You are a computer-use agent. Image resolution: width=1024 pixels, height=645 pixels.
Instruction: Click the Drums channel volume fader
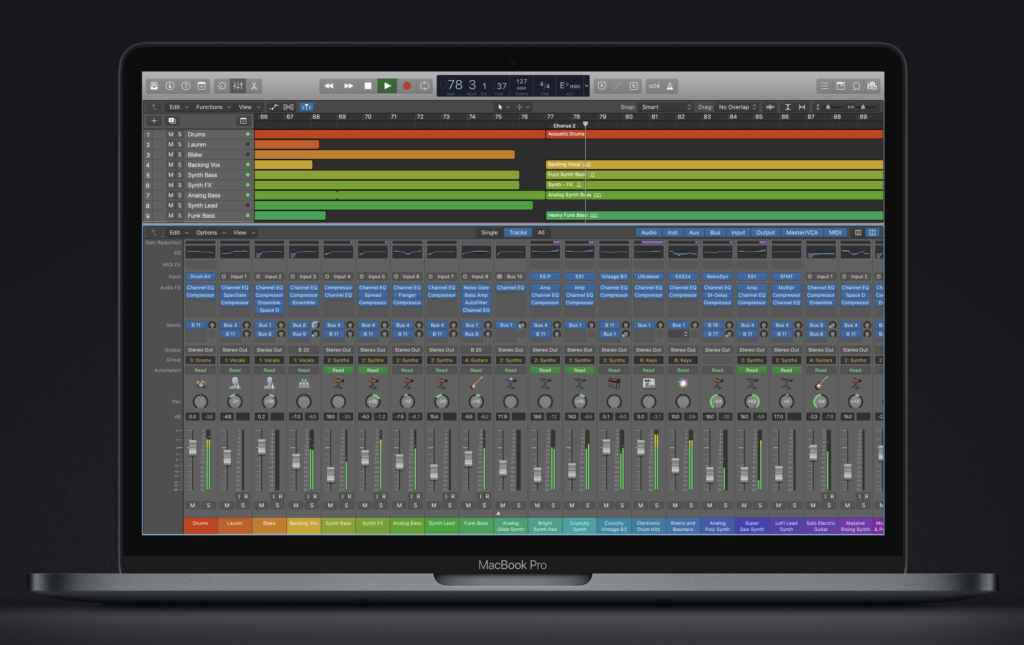[193, 449]
